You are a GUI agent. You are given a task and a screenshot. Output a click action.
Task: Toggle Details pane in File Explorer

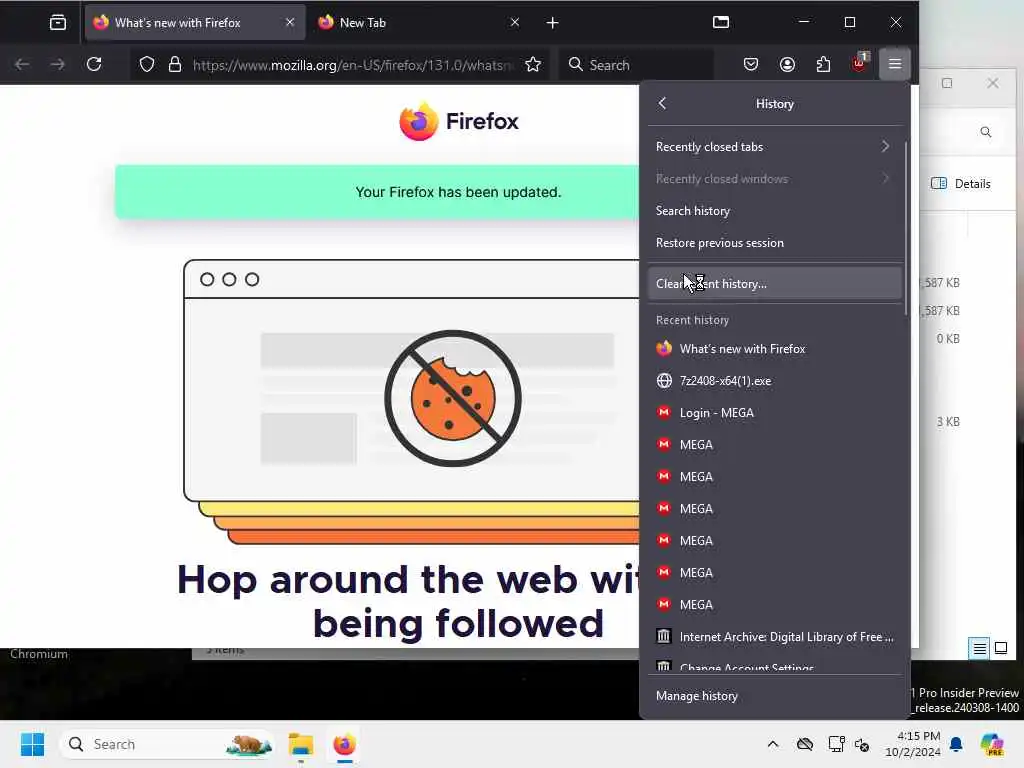[x=961, y=184]
